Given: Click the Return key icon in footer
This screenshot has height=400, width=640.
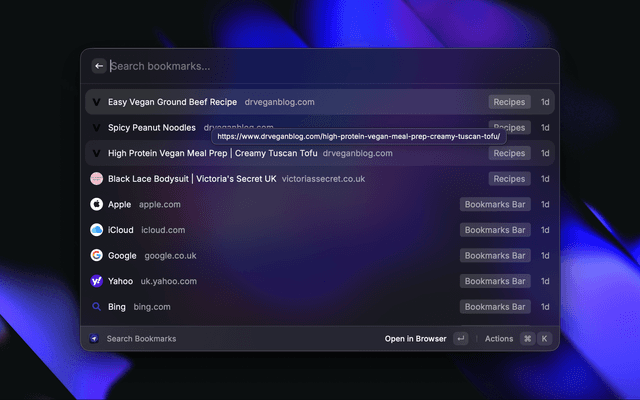Looking at the screenshot, I should pyautogui.click(x=460, y=339).
